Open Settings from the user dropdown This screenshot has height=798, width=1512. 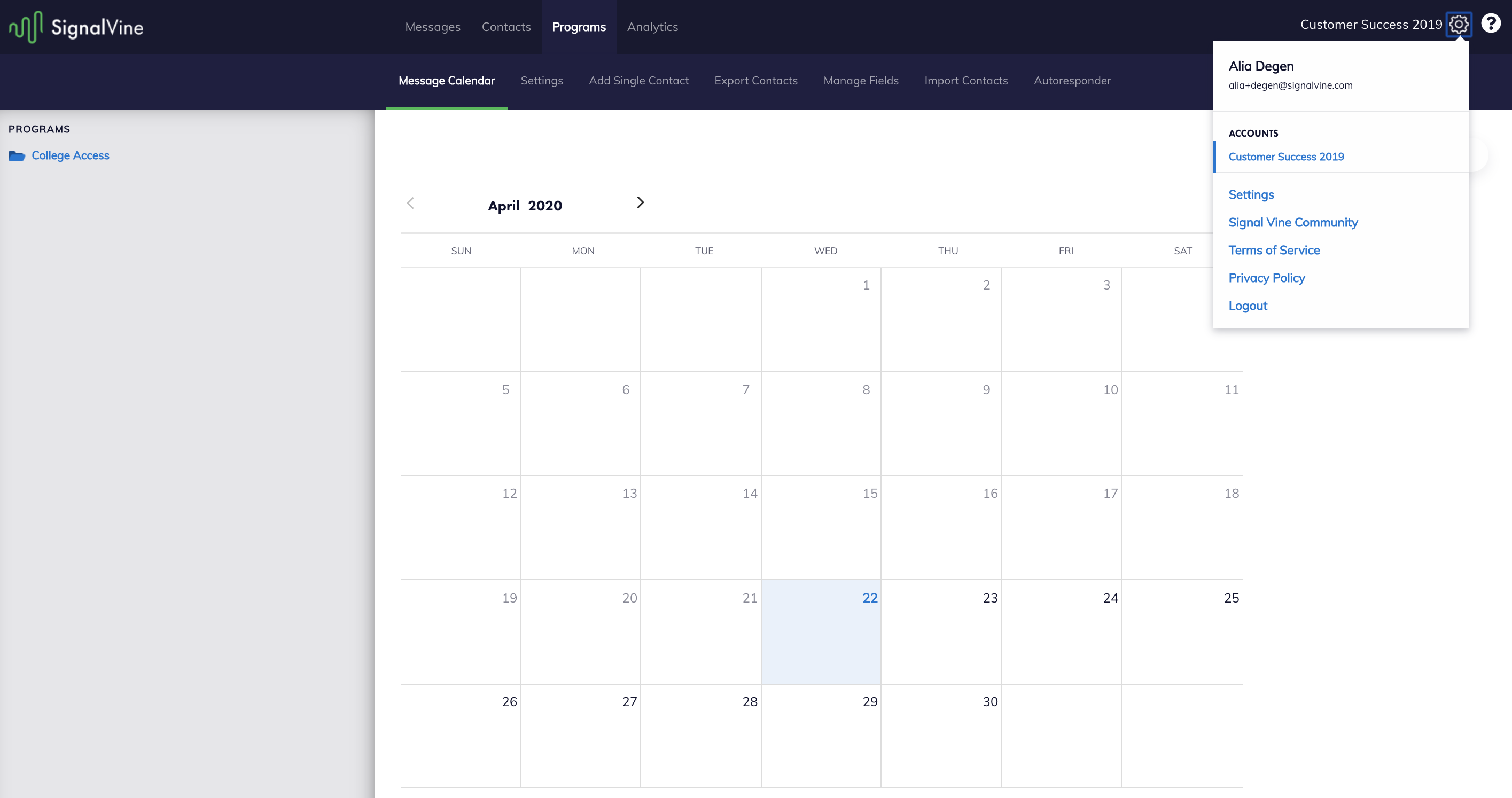pos(1251,195)
